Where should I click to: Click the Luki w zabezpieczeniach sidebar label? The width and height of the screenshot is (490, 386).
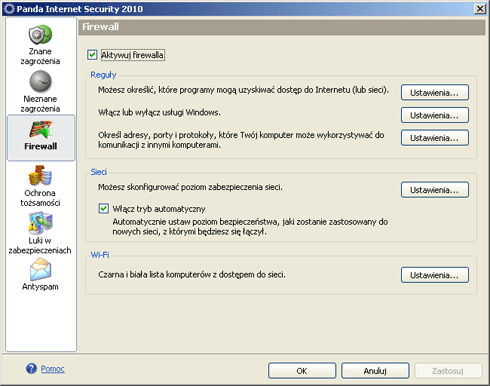(x=40, y=245)
